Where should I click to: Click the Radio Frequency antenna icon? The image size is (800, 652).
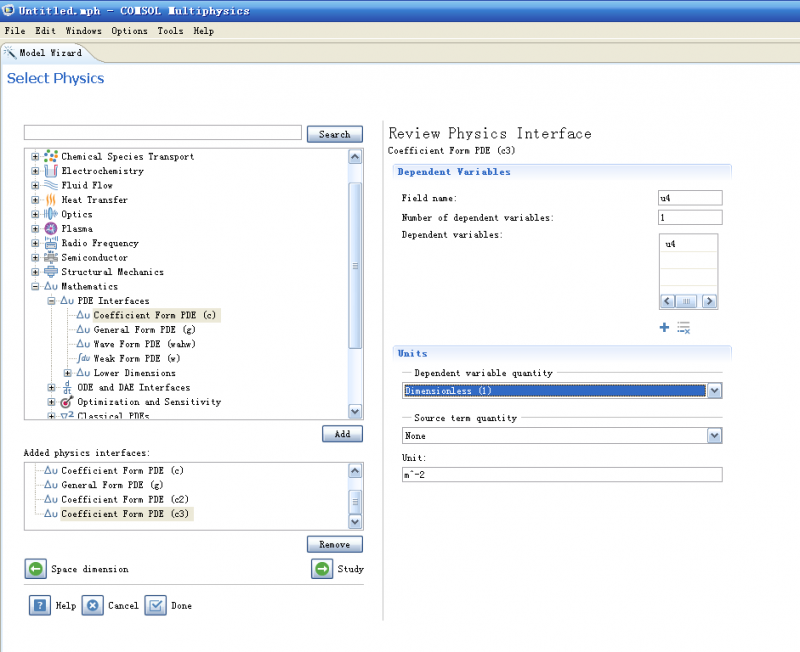[51, 243]
